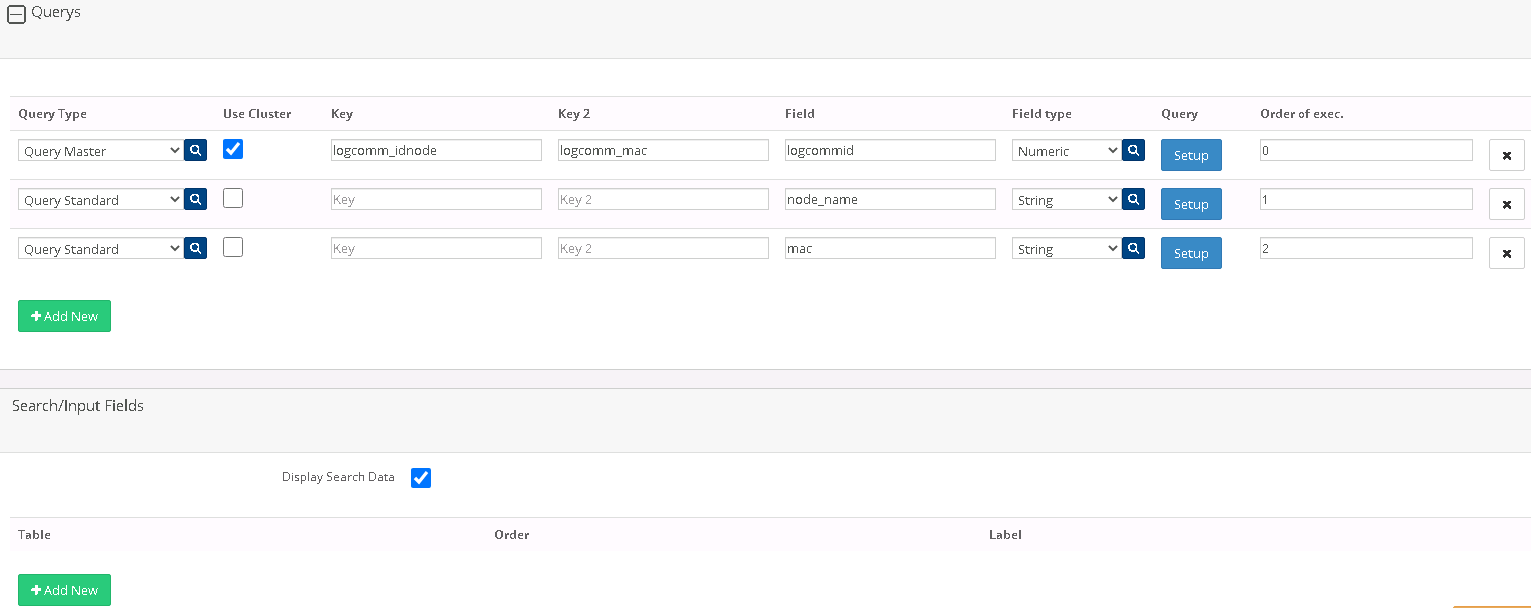
Task: Click search icon beside Numeric field type
Action: tap(1133, 150)
